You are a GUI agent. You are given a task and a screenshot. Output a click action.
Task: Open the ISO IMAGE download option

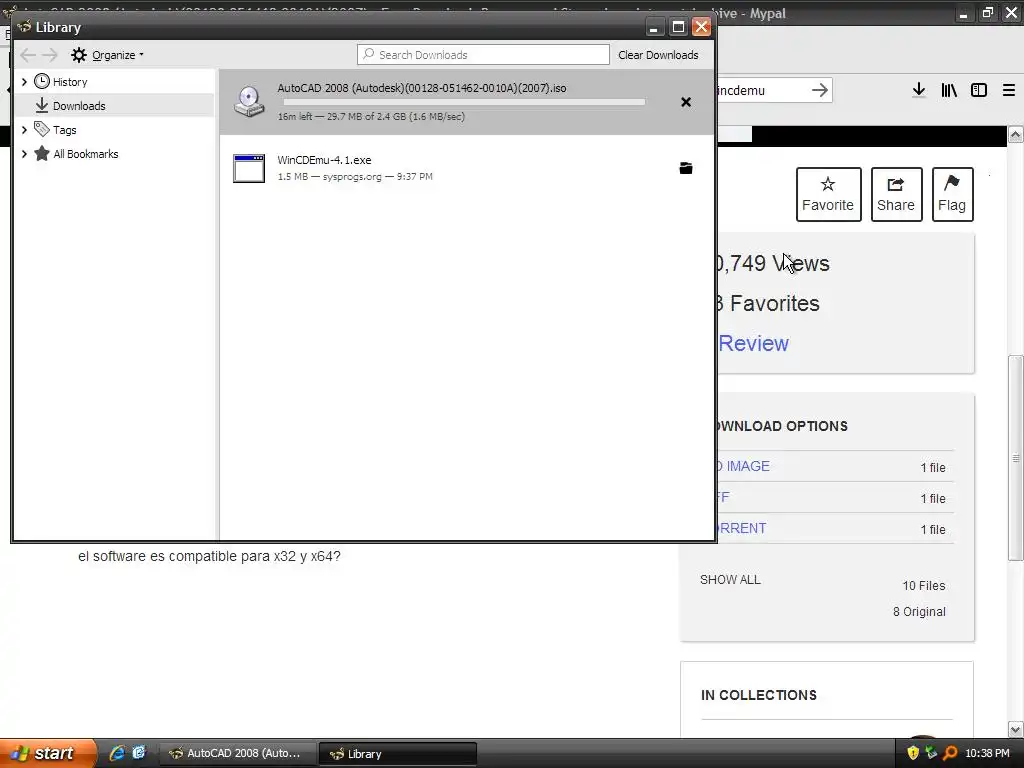coord(743,466)
